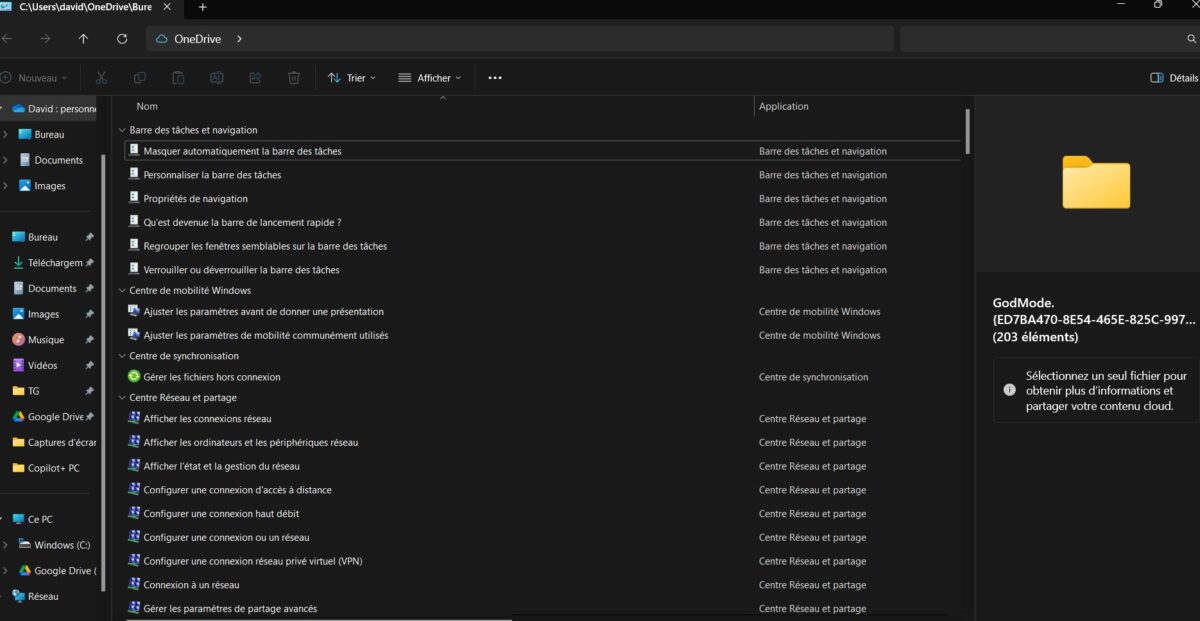Click the paste clipboard toolbar icon
Screen dimensions: 1200x621
[178, 77]
